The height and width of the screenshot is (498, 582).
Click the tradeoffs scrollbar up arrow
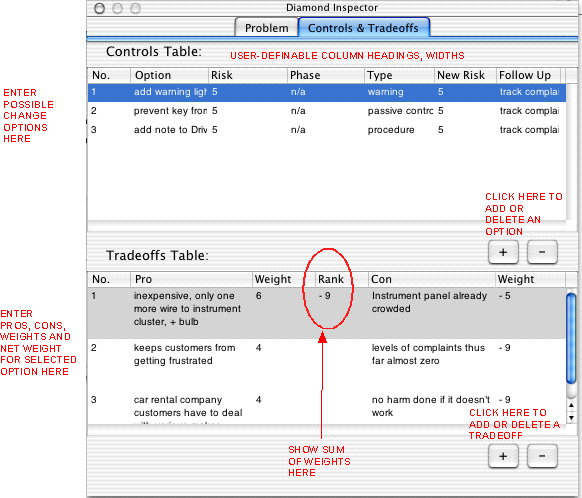[572, 405]
